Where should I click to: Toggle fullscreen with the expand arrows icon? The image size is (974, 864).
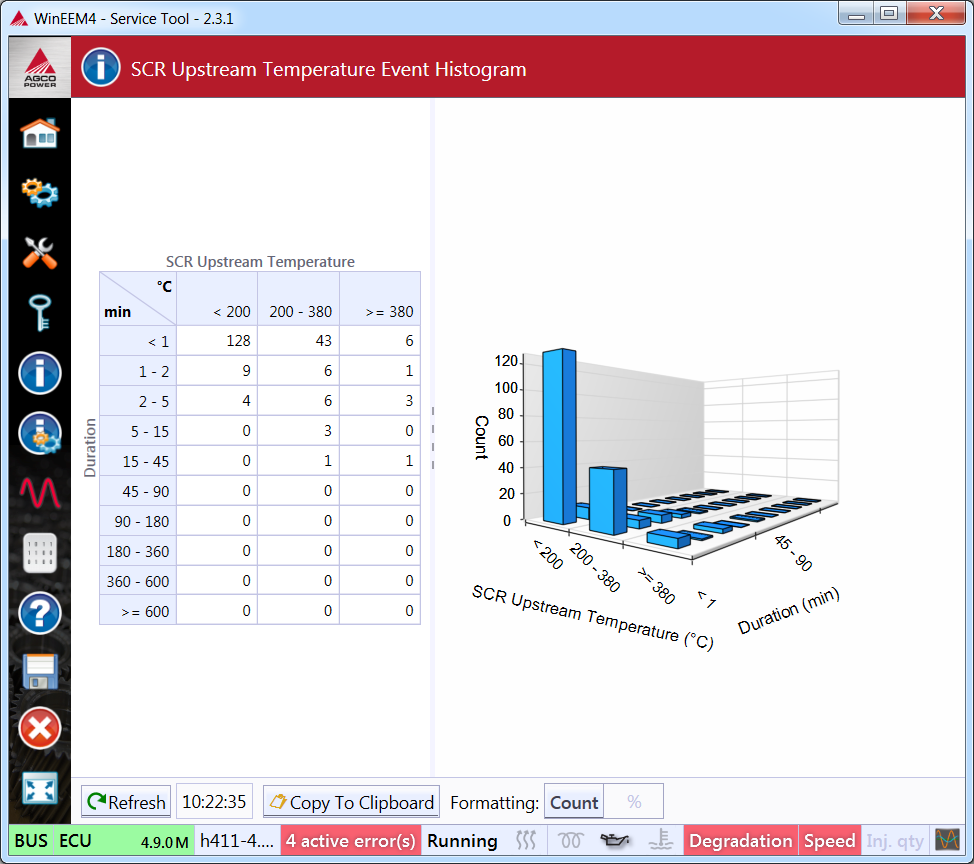click(x=40, y=789)
